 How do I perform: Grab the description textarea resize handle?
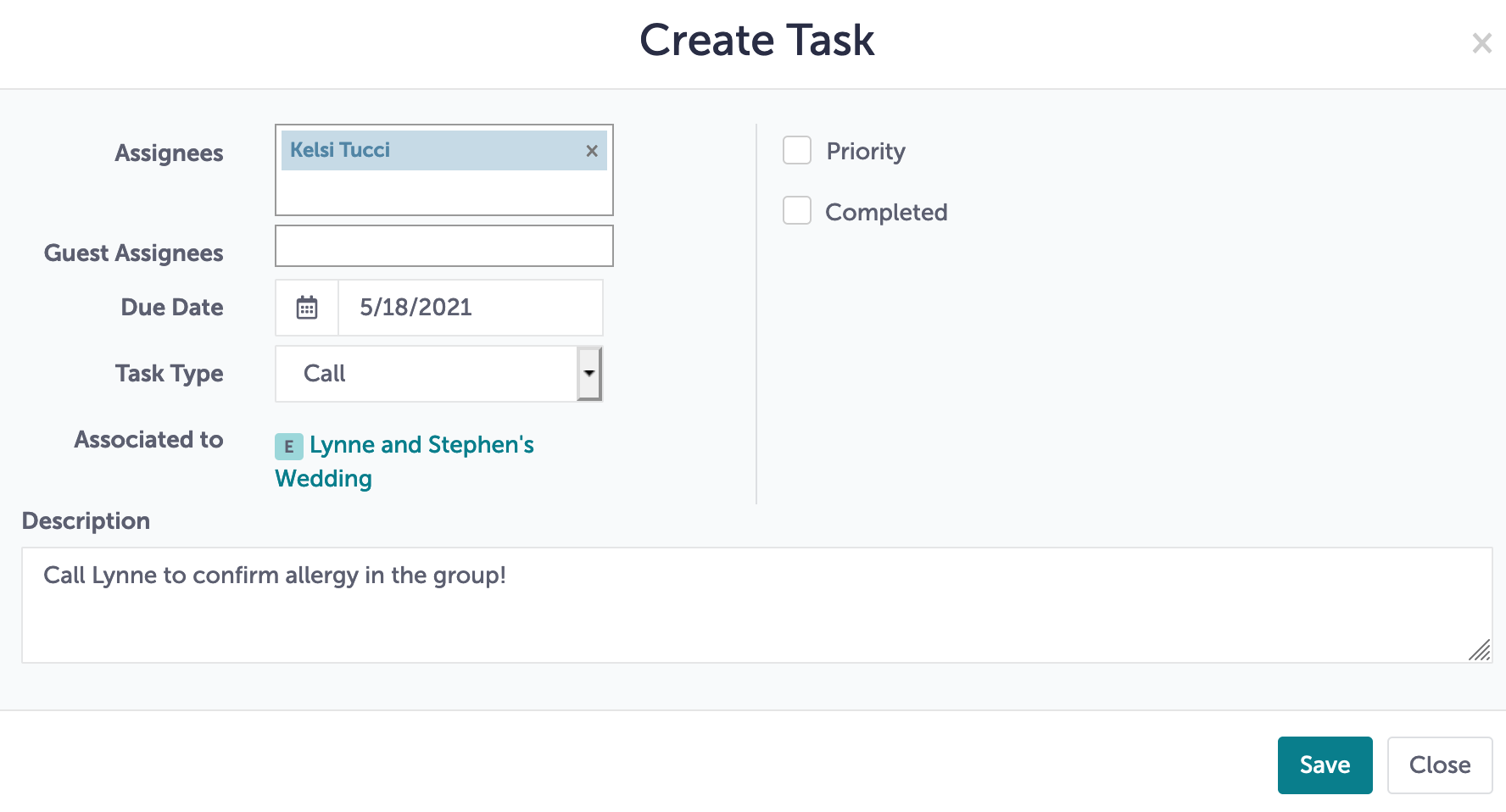point(1480,650)
